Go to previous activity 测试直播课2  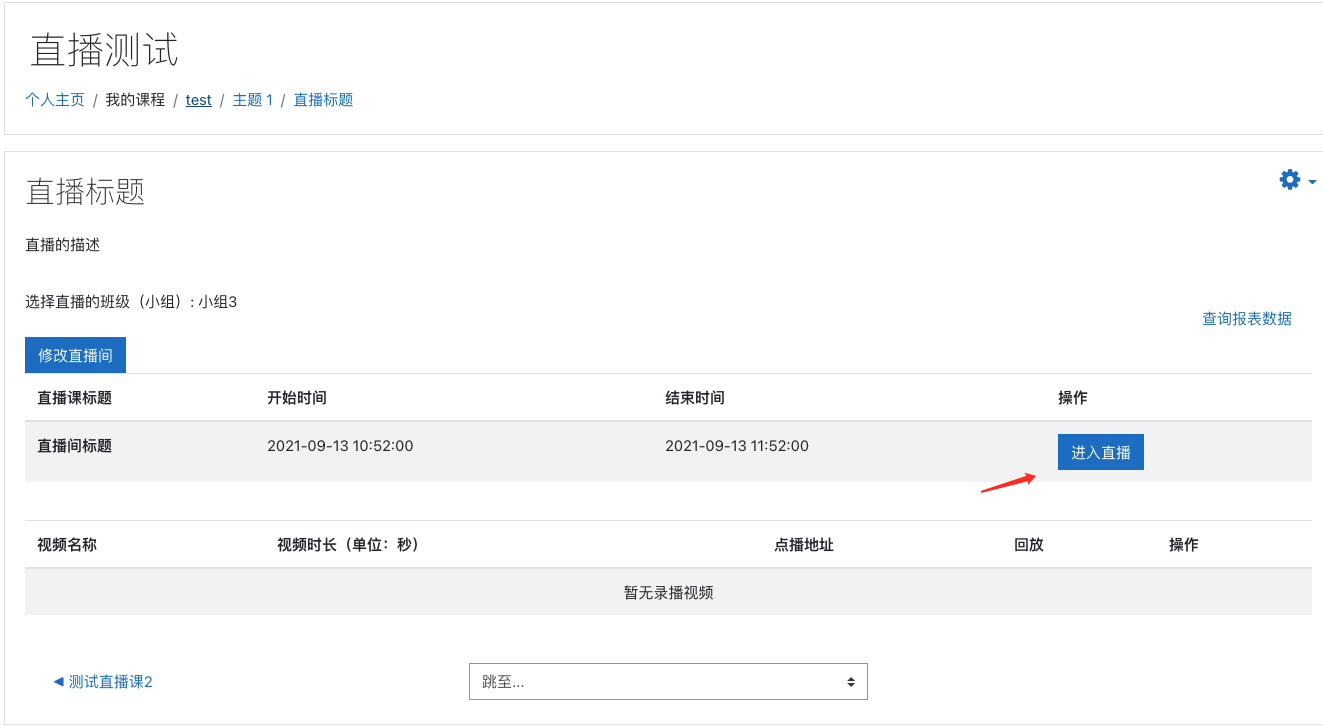point(103,682)
